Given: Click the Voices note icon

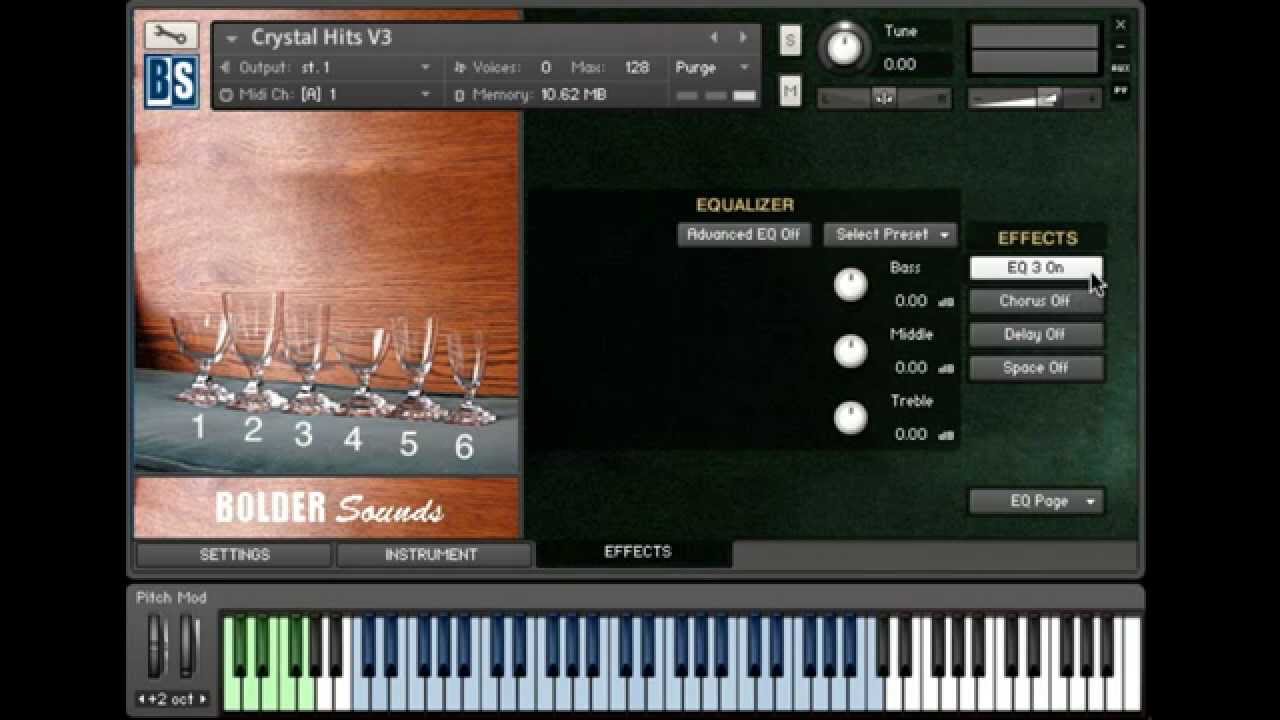Looking at the screenshot, I should tap(460, 67).
